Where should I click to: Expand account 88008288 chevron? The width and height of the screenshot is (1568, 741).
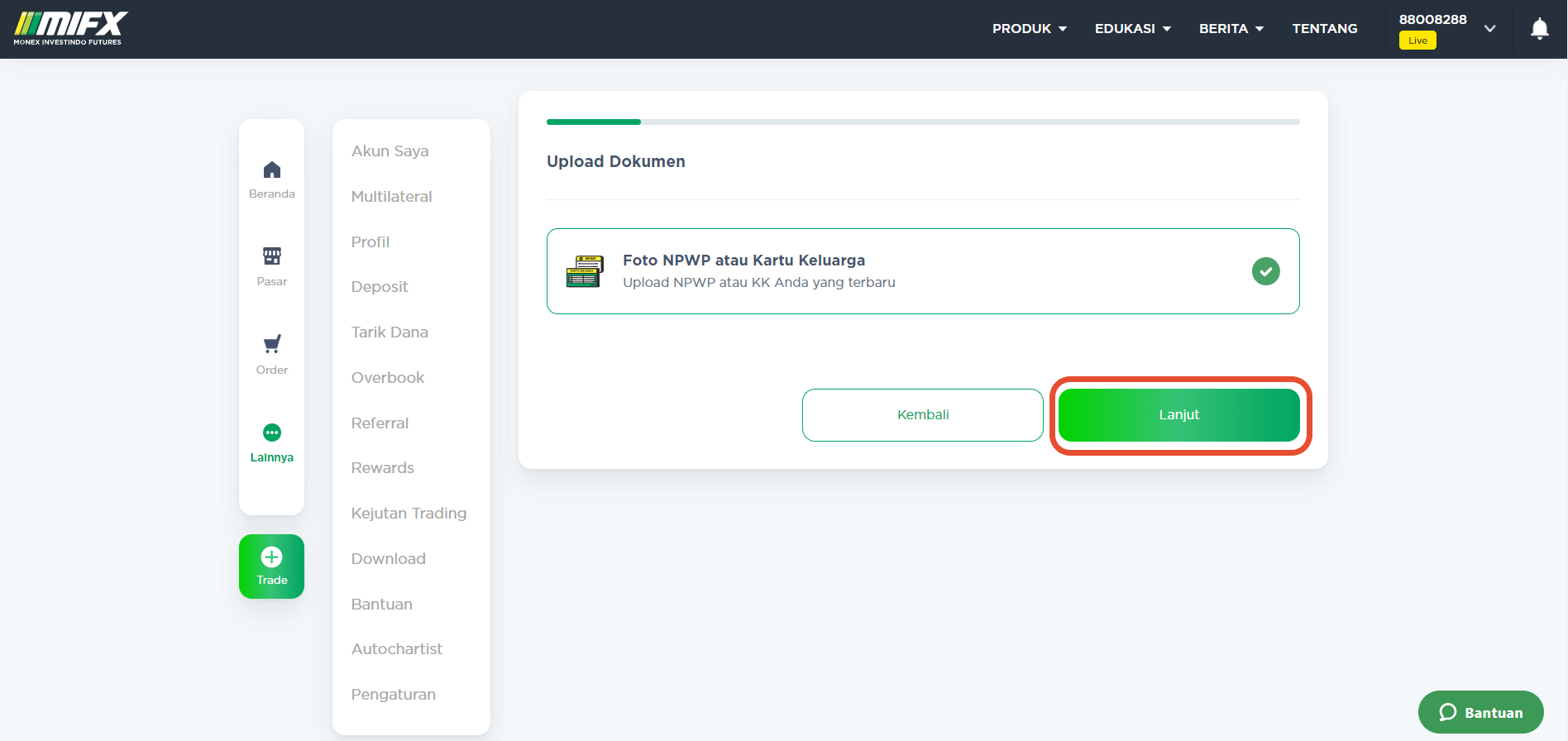1489,29
